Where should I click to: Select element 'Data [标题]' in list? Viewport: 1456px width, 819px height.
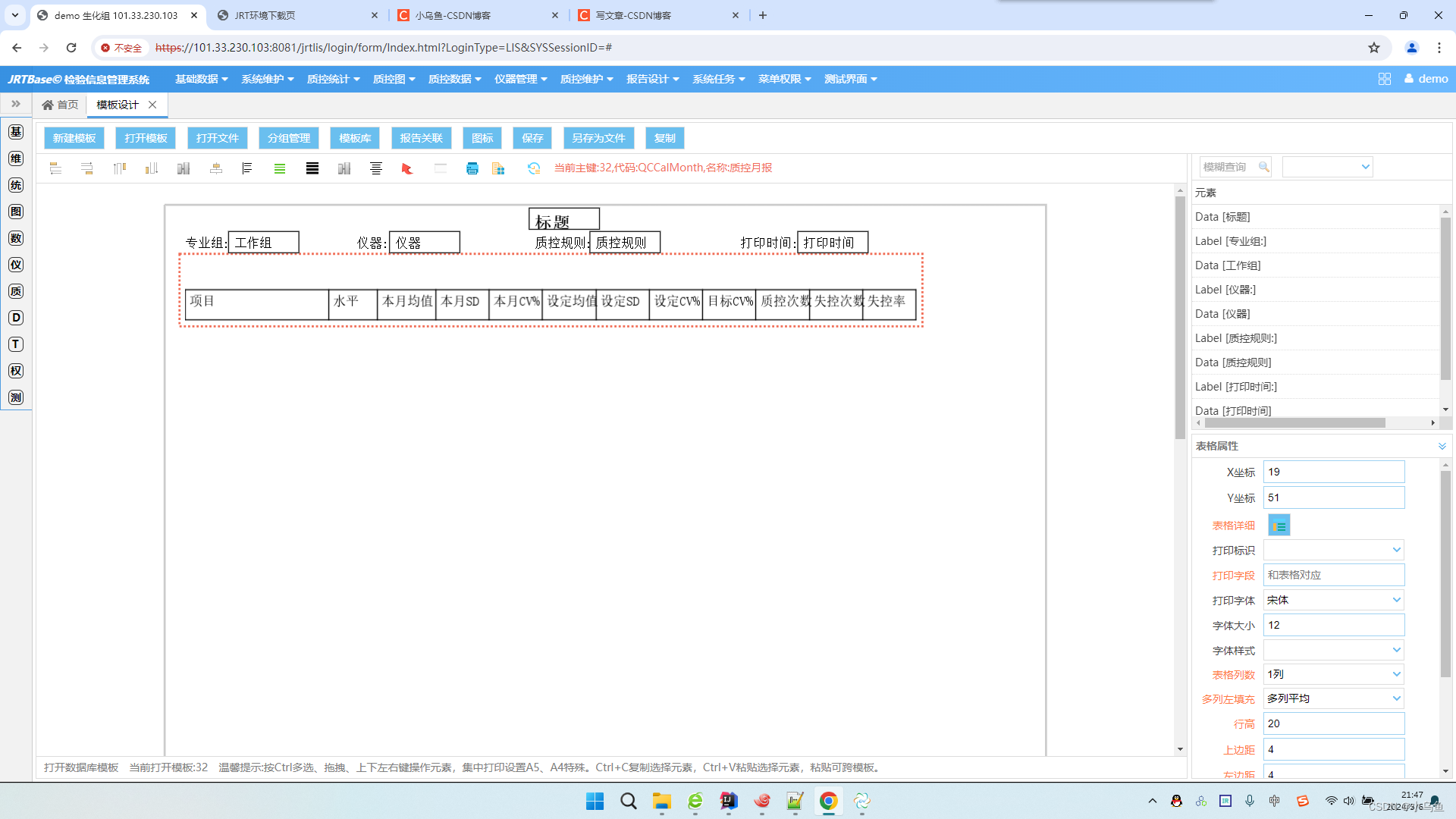click(1316, 217)
